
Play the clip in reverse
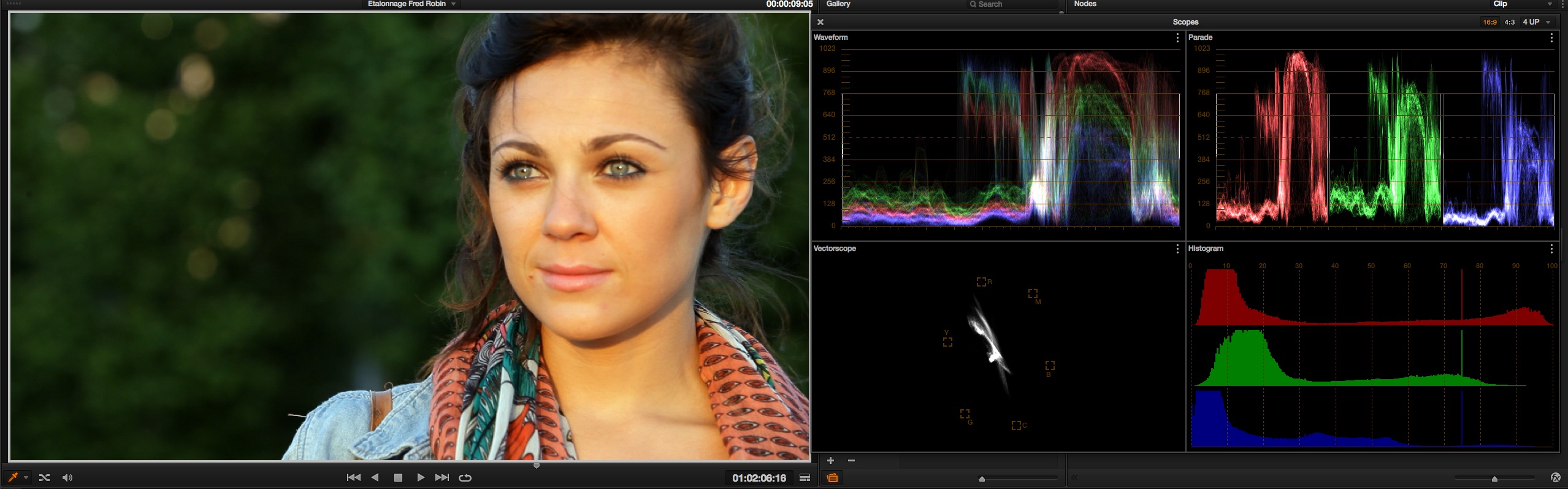(x=375, y=477)
